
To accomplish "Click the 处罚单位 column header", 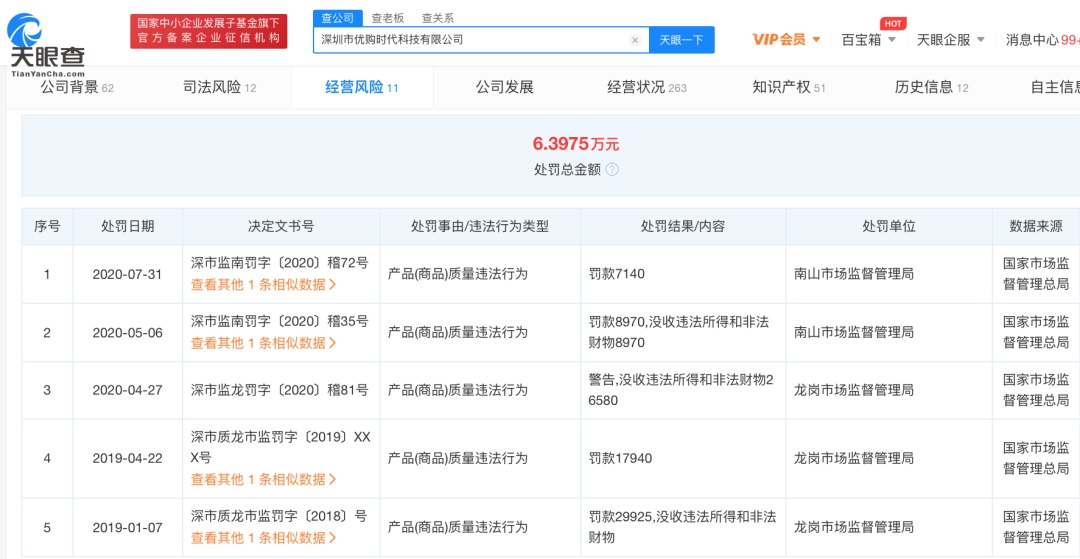I will pyautogui.click(x=889, y=226).
